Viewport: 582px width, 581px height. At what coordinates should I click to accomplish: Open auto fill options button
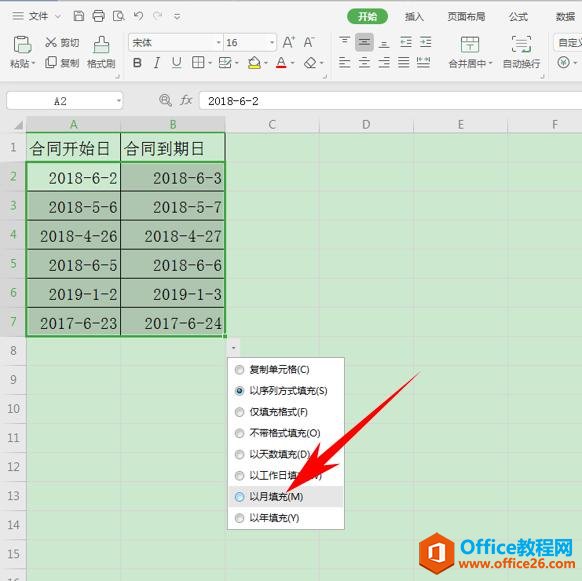click(233, 347)
